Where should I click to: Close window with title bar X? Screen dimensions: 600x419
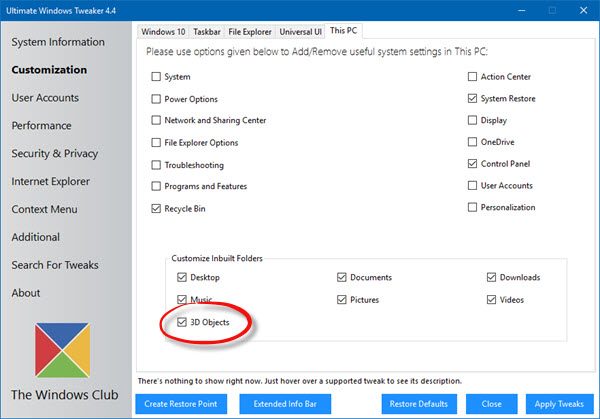pyautogui.click(x=584, y=10)
